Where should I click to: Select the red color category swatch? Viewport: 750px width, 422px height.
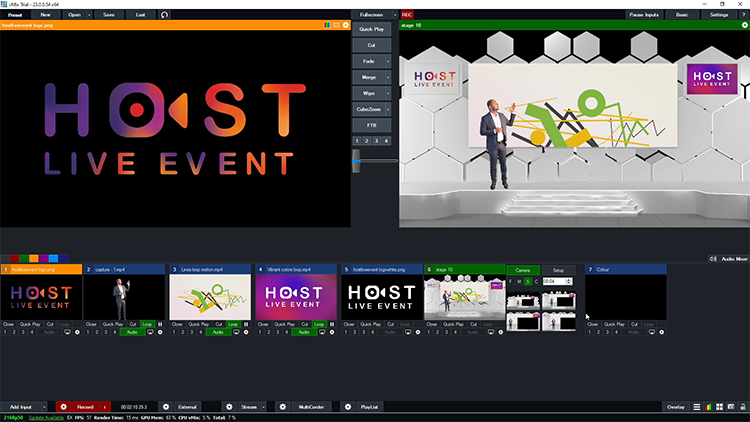point(14,258)
